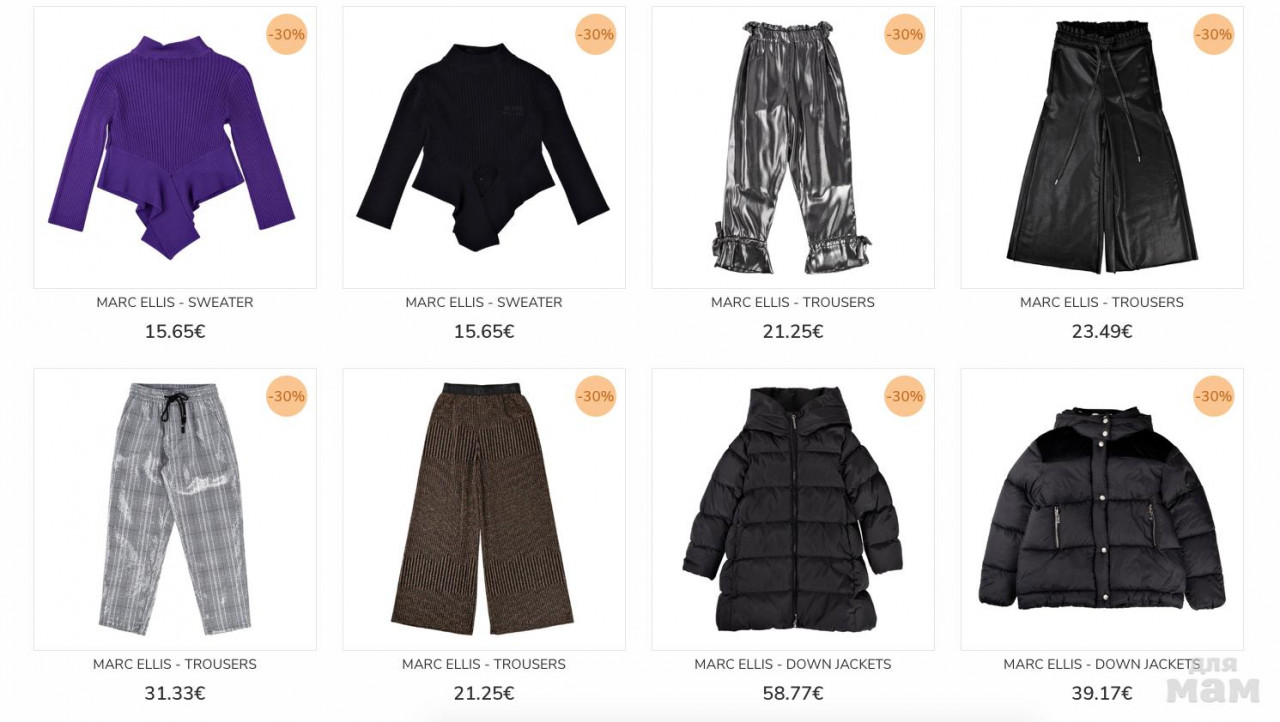Screen dimensions: 1280x722
Task: Click the 21.25€ price under silver trousers
Action: 793,331
